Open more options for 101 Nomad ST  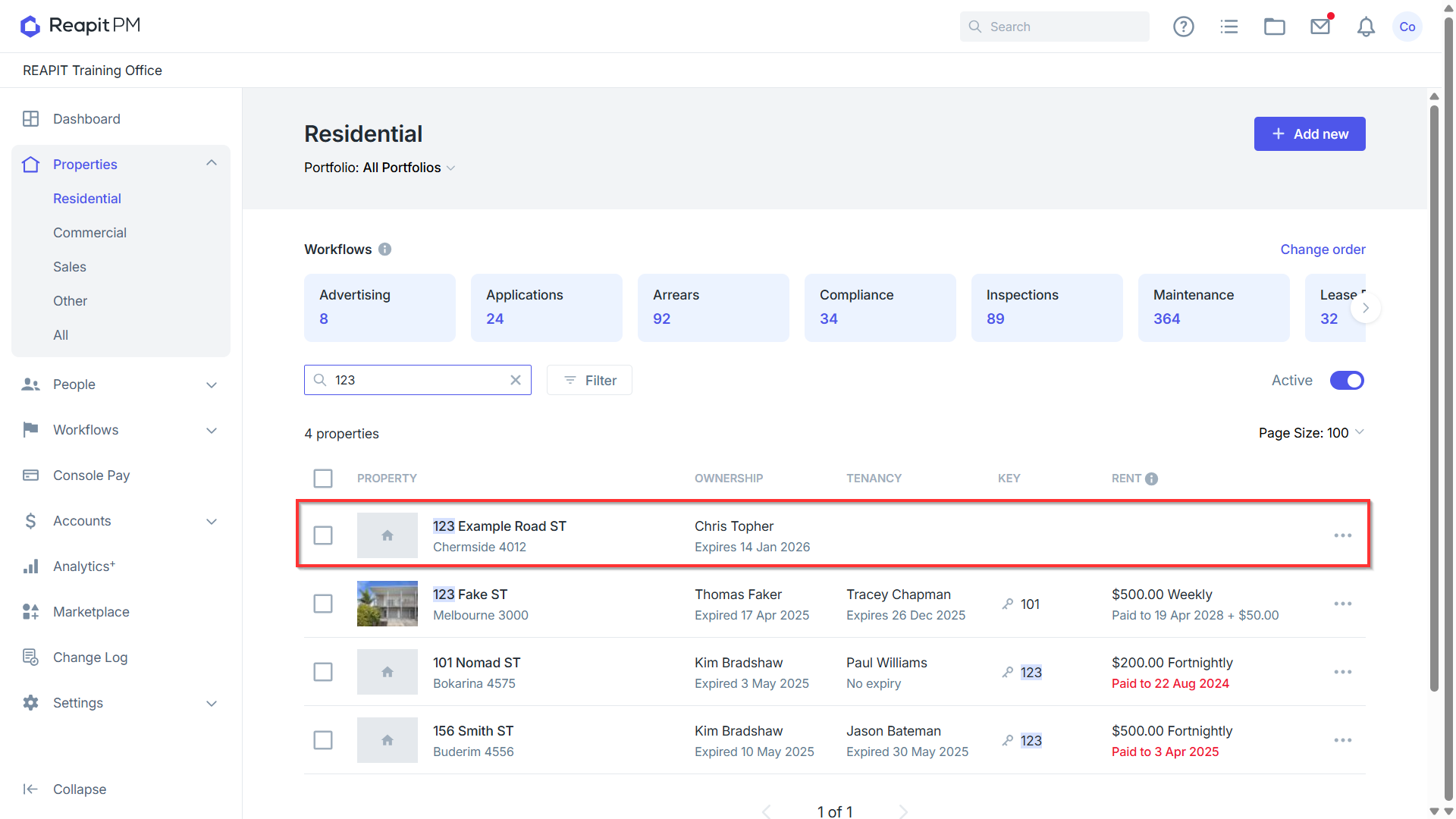tap(1343, 672)
